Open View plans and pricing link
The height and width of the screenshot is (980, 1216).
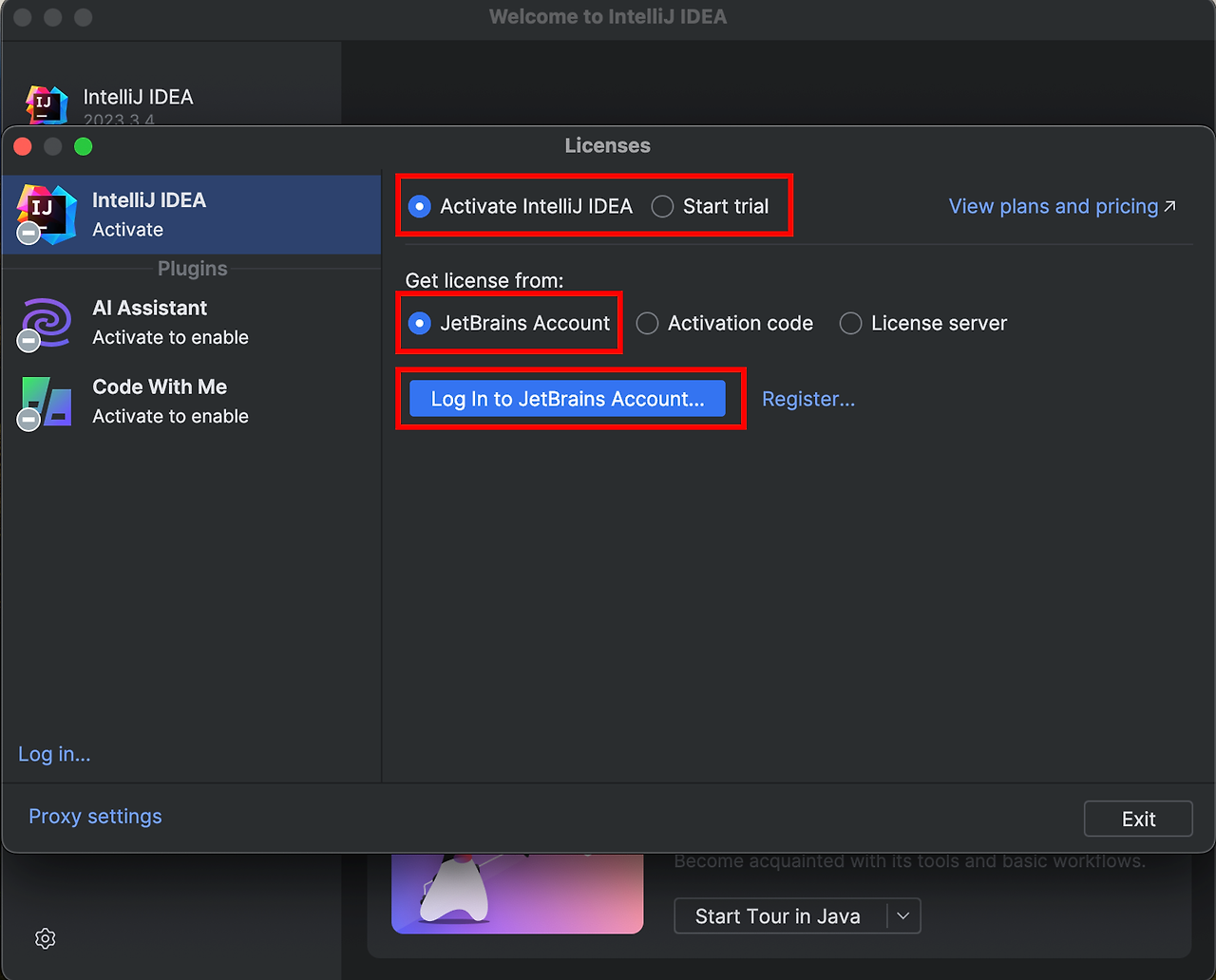click(x=1062, y=206)
